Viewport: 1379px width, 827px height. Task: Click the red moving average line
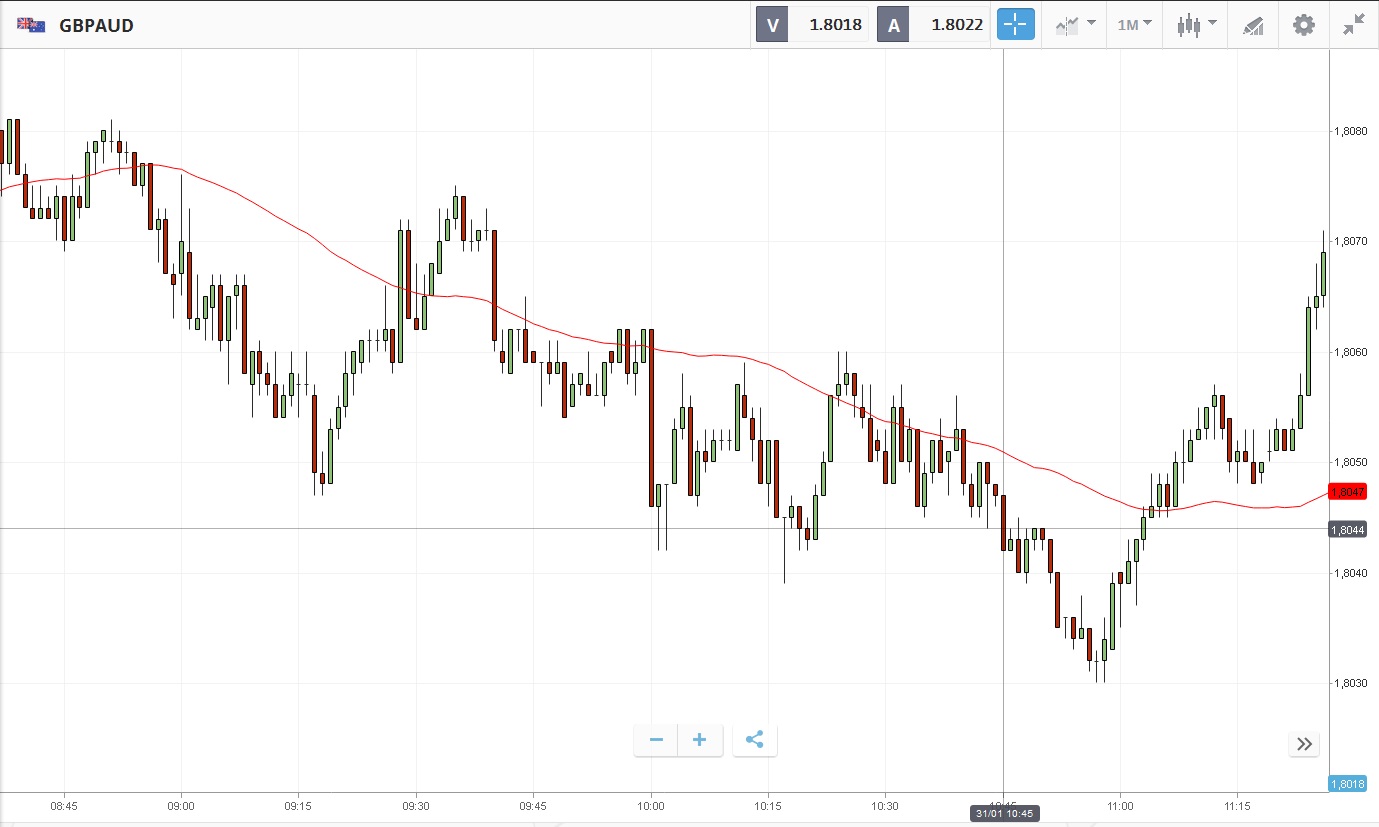click(300, 228)
